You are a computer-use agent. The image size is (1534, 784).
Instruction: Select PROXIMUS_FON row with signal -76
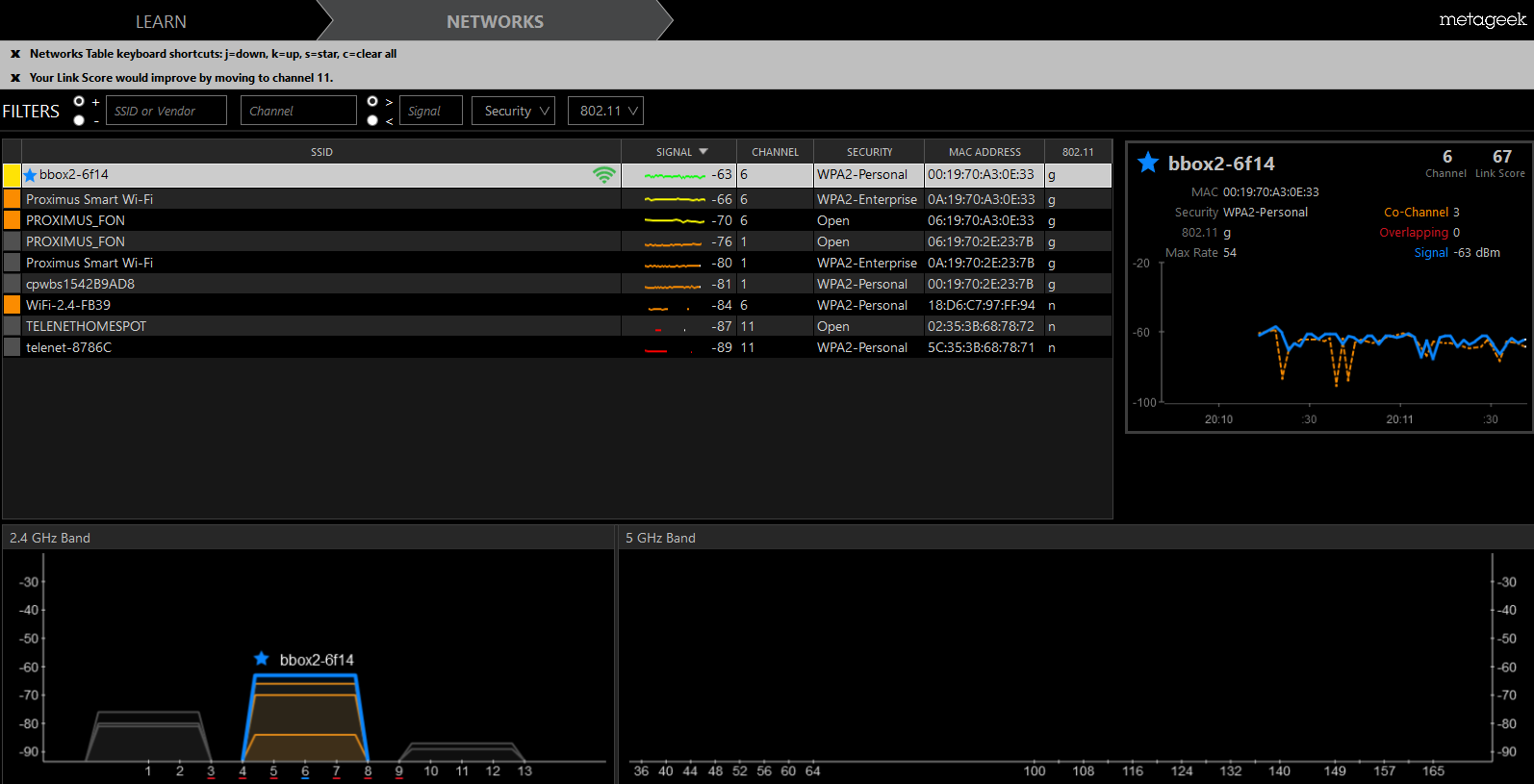[x=557, y=241]
